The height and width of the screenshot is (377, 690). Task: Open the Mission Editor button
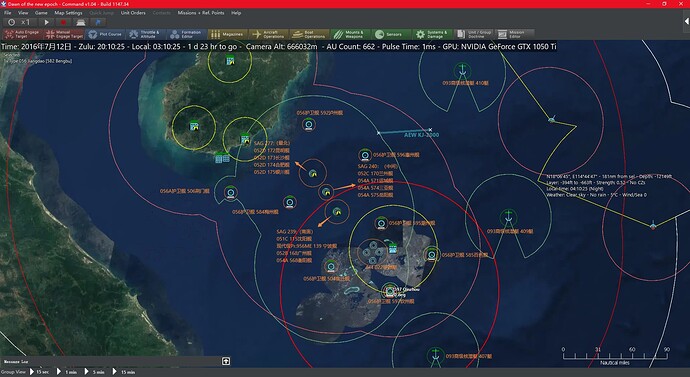(514, 34)
